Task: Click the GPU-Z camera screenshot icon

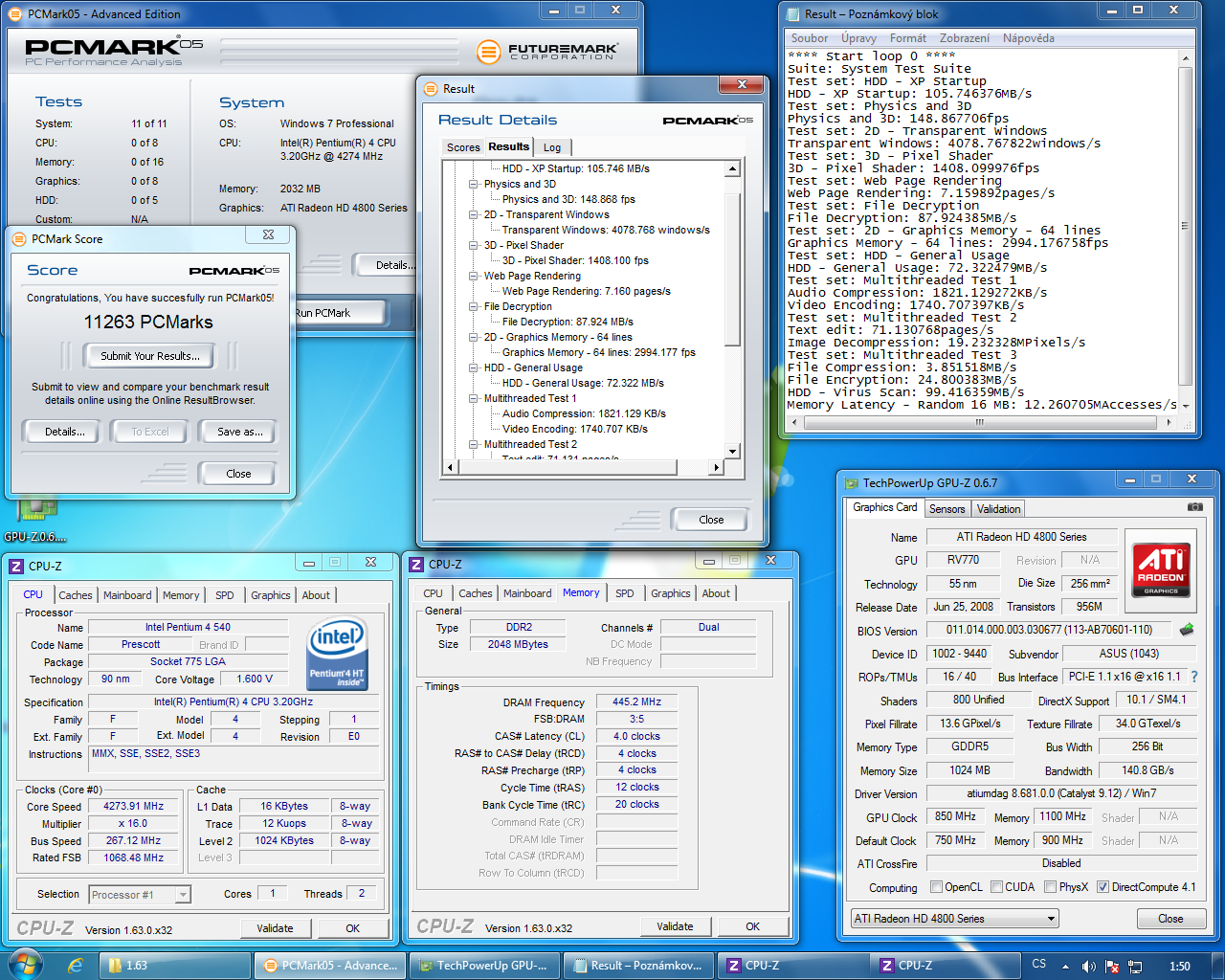Action: [1195, 507]
